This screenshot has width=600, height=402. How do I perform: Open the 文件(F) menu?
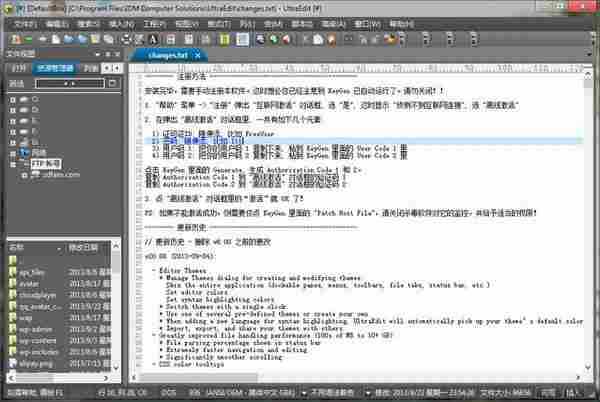(x=25, y=25)
